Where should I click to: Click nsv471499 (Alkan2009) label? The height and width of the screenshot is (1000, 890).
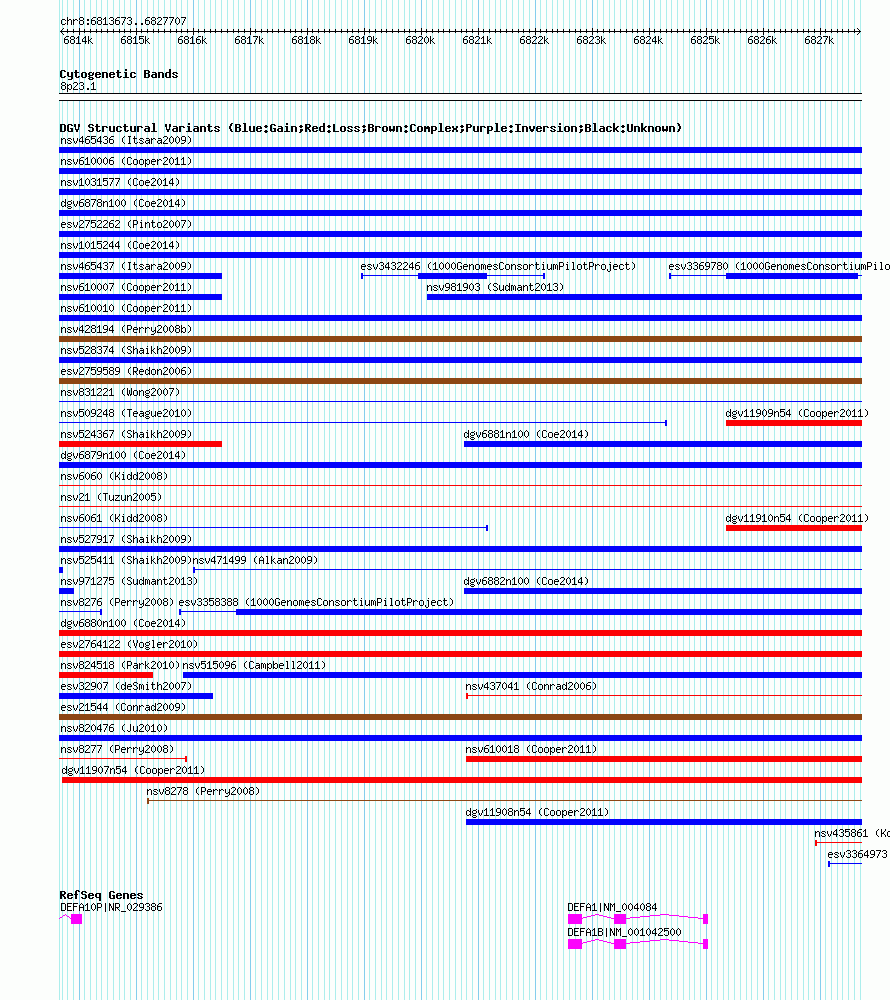pyautogui.click(x=256, y=561)
